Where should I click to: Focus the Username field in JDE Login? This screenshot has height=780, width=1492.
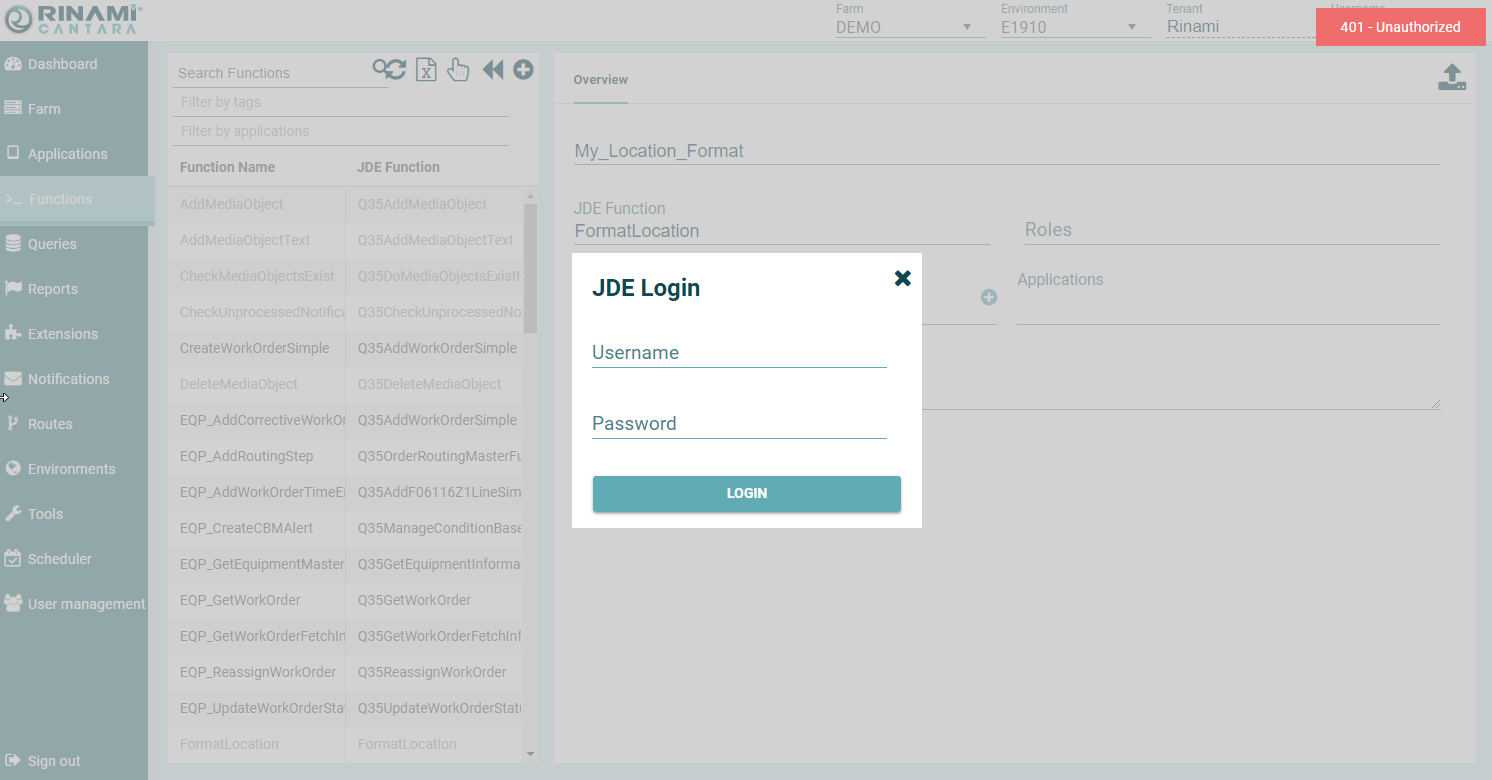pos(739,353)
